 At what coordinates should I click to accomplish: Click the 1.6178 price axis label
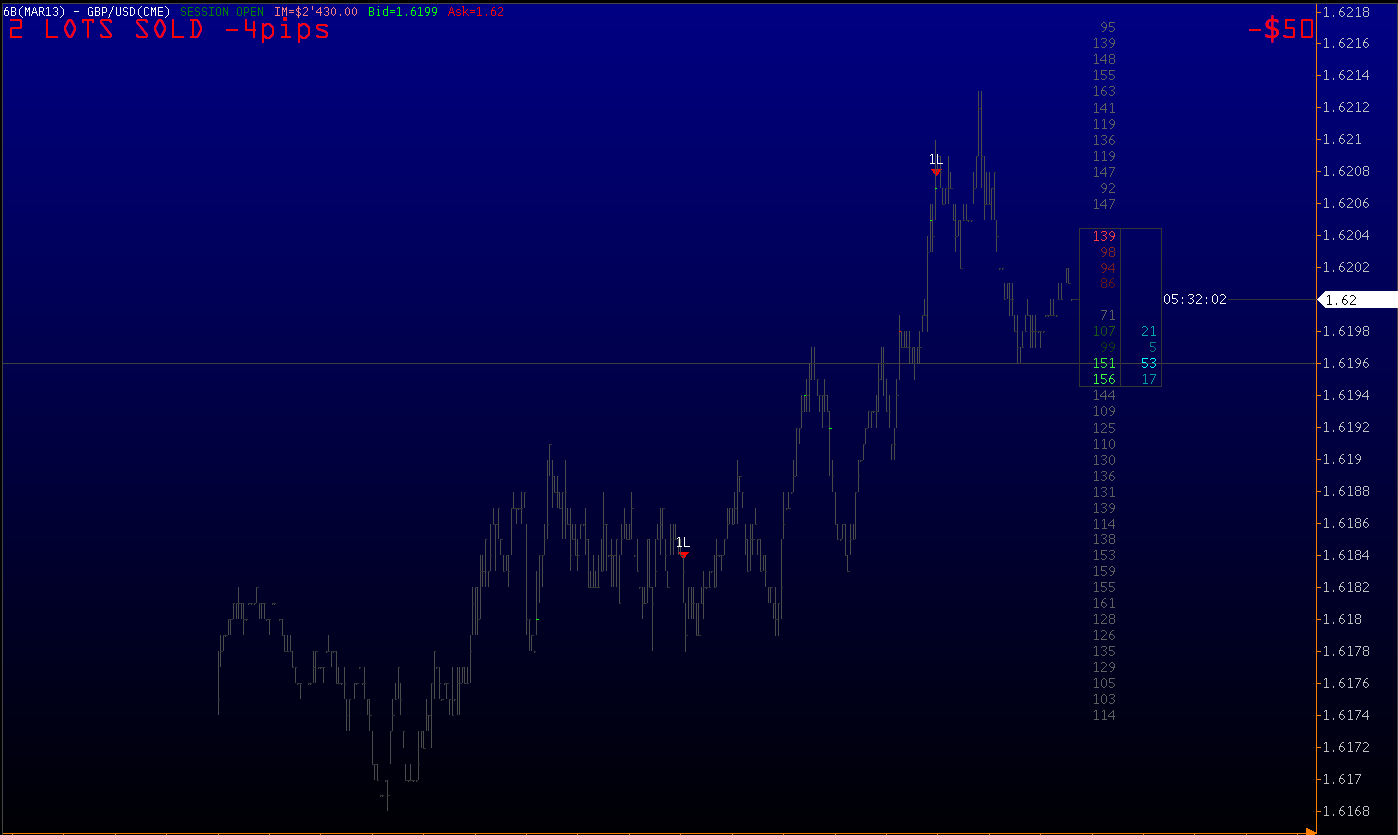[1345, 652]
